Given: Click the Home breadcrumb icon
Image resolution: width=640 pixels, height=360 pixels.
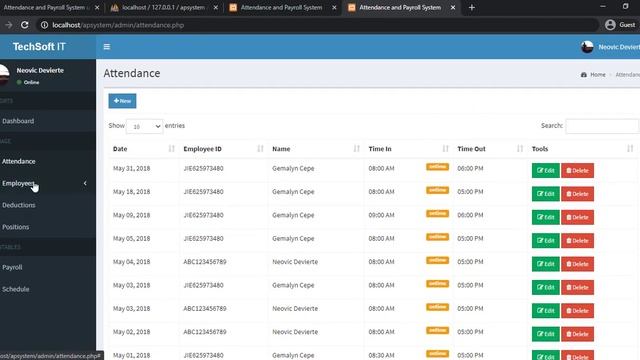Looking at the screenshot, I should point(584,75).
